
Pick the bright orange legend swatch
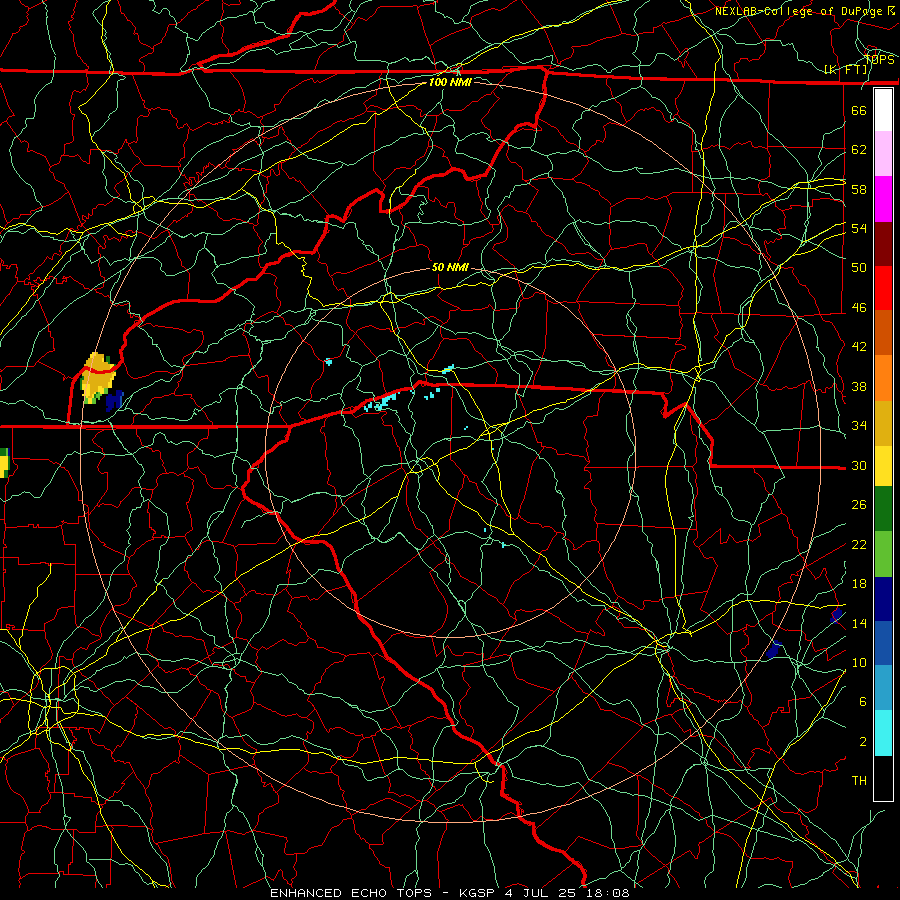coord(883,377)
